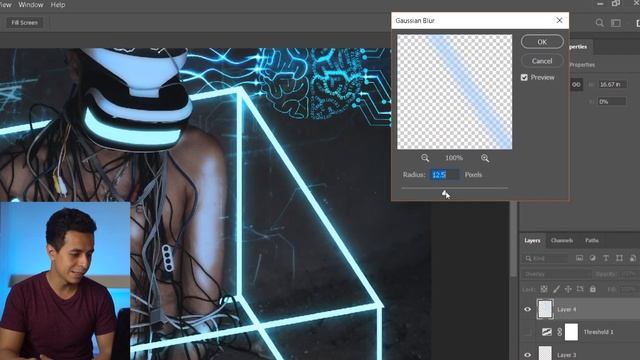Click the 16.67 in width field
Image resolution: width=640 pixels, height=360 pixels.
point(612,84)
